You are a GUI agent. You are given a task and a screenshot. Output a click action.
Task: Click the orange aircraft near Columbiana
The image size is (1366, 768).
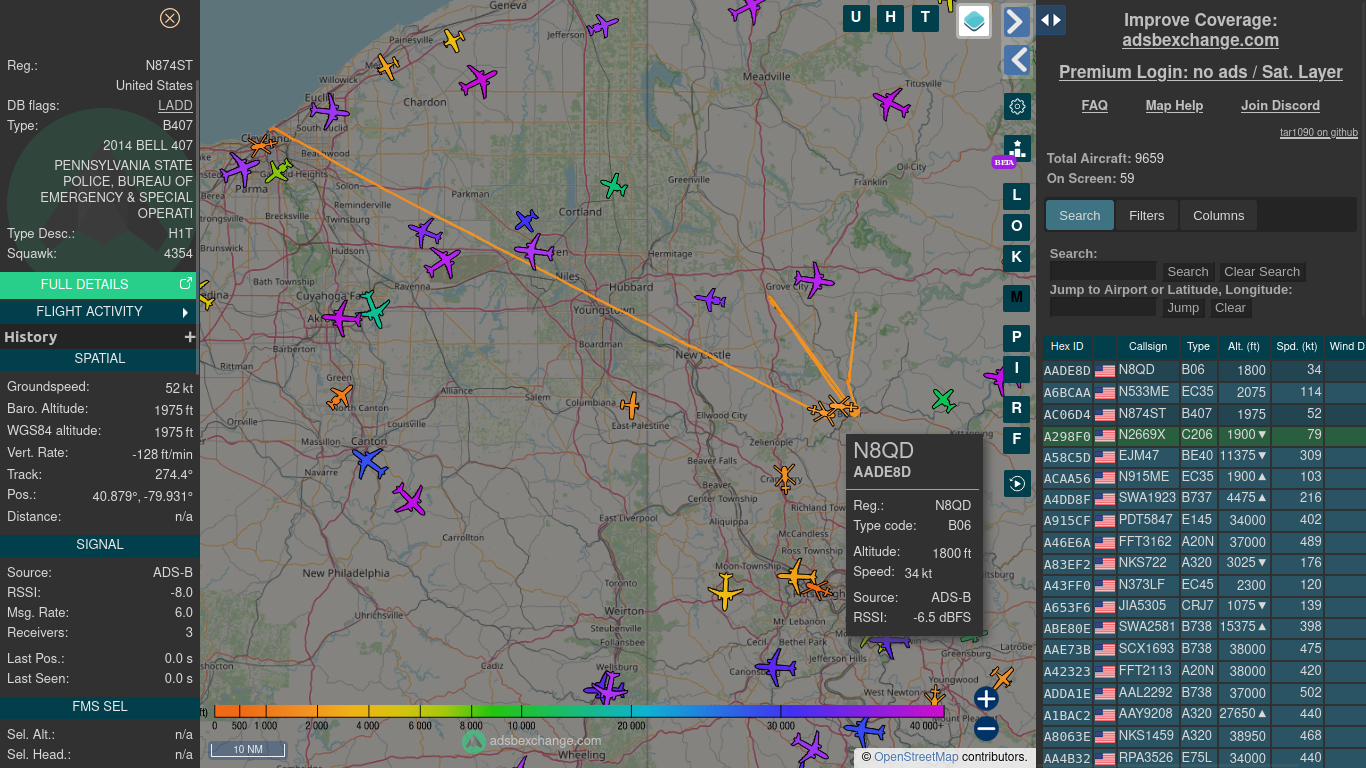pyautogui.click(x=630, y=405)
